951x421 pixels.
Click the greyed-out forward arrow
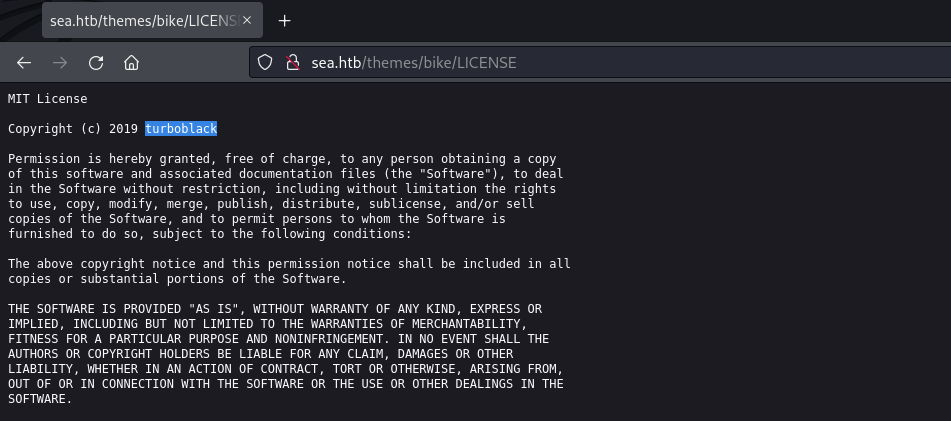pyautogui.click(x=60, y=62)
